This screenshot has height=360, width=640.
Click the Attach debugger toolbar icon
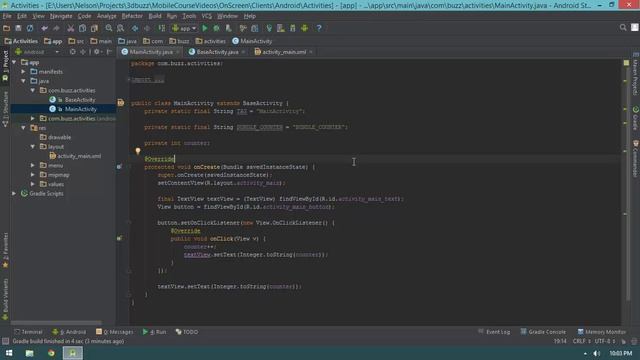point(229,28)
